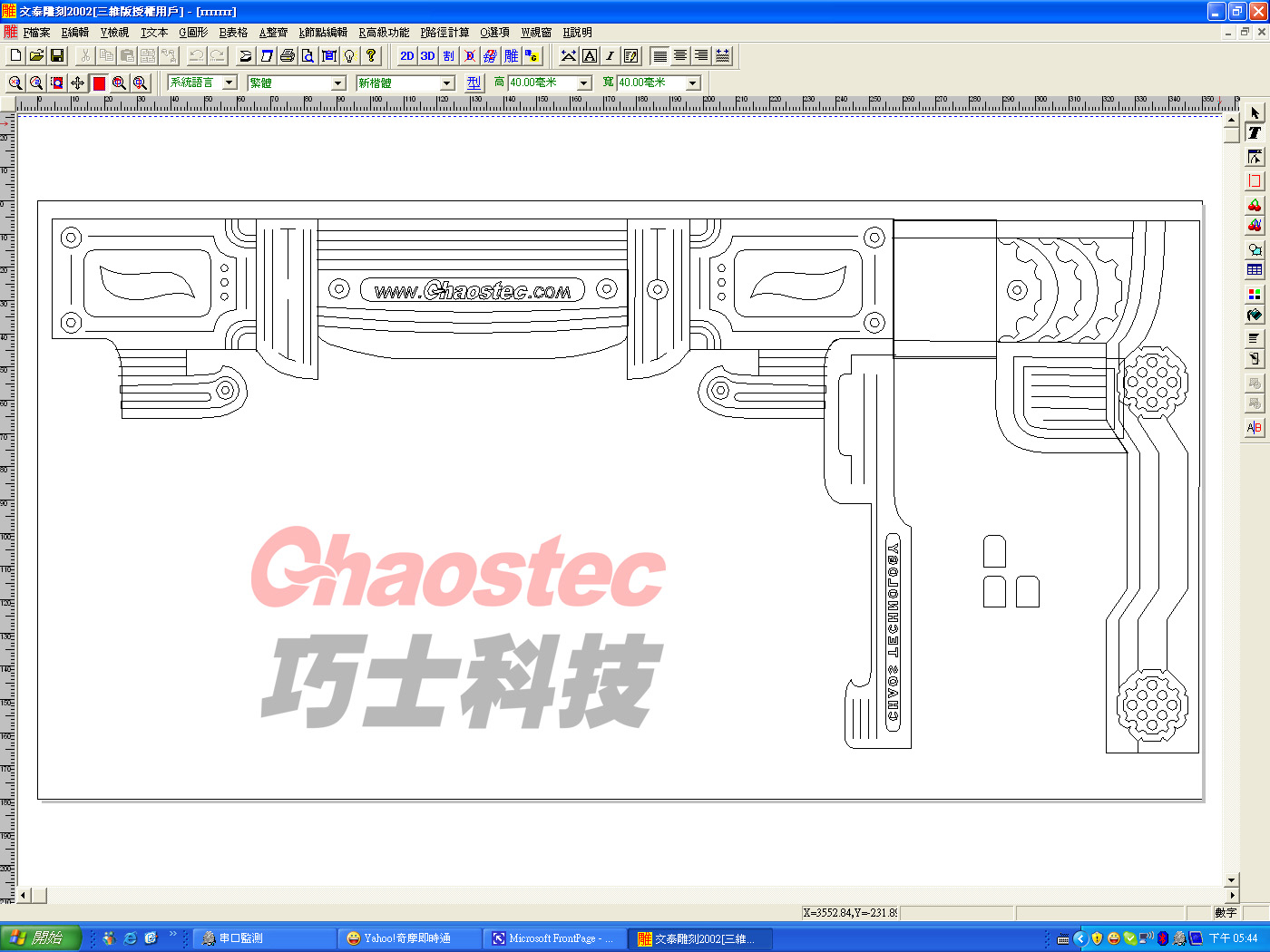The image size is (1270, 952).
Task: Apply center text alignment
Action: coord(681,56)
